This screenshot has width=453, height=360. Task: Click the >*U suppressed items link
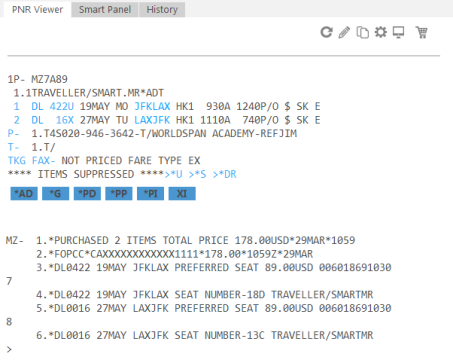173,174
